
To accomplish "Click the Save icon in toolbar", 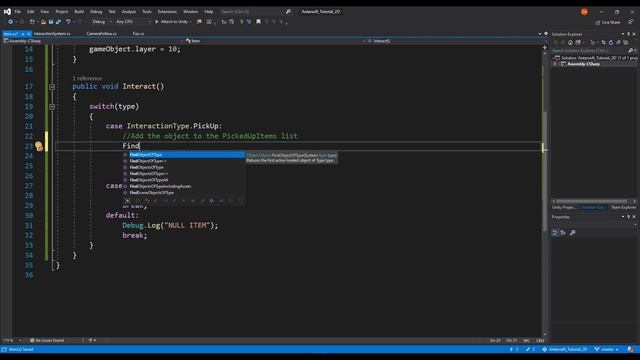I will coord(51,22).
